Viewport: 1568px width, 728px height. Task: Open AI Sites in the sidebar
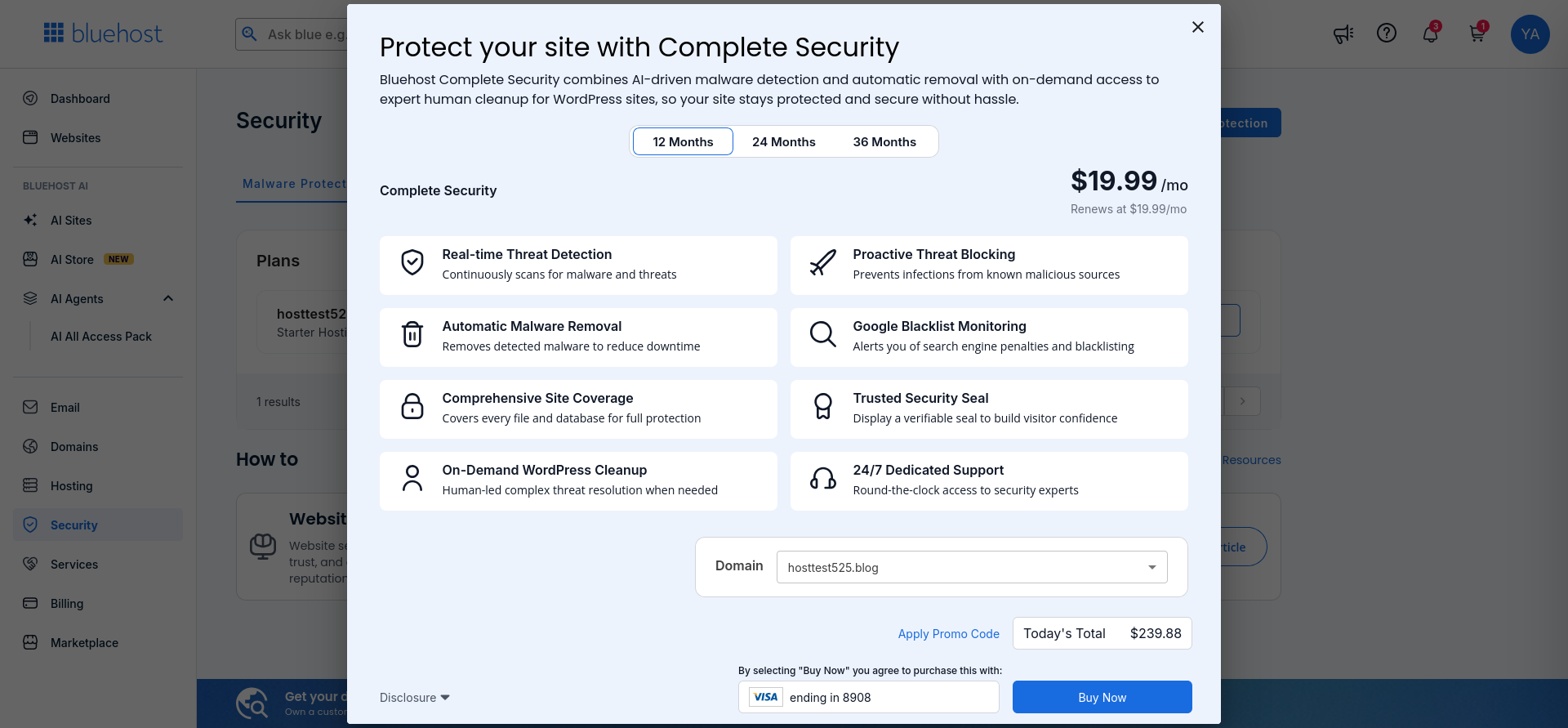tap(98, 220)
